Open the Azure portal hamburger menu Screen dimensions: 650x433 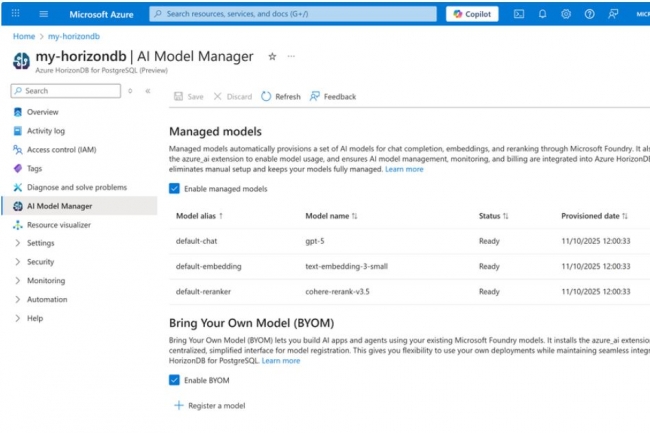(44, 14)
